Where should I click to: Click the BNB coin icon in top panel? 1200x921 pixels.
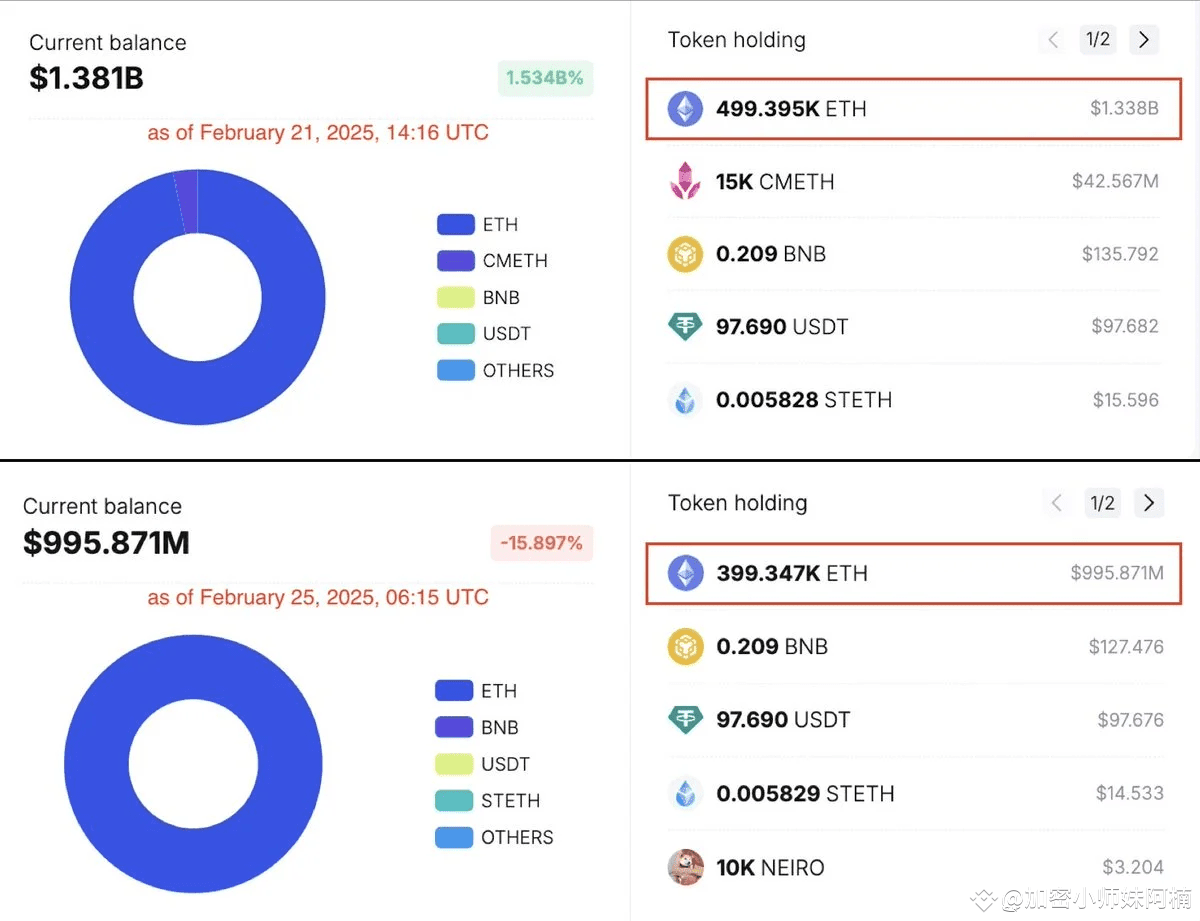tap(686, 254)
